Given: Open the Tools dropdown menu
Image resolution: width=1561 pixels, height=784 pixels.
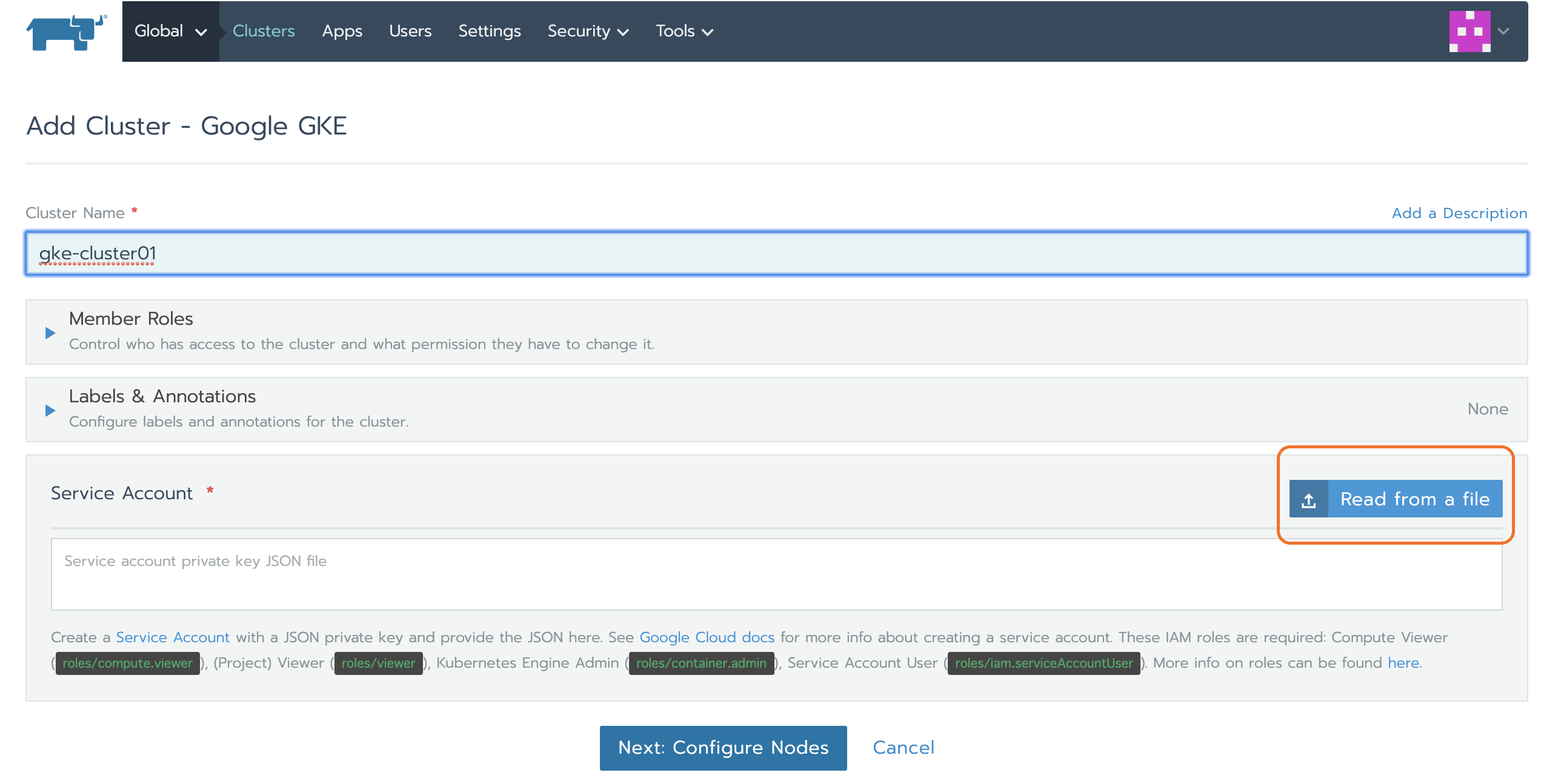Looking at the screenshot, I should [684, 32].
